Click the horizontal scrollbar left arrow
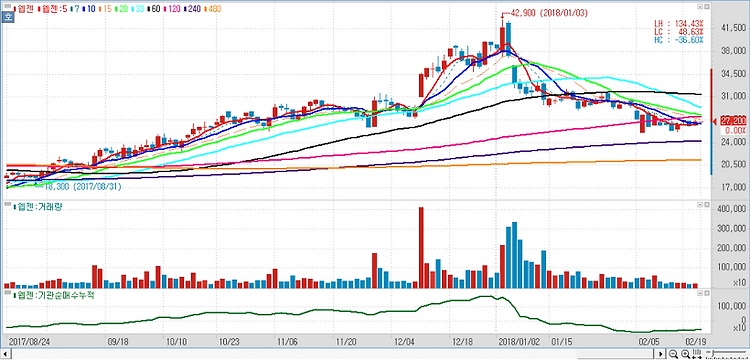750x360 pixels. click(x=4, y=354)
